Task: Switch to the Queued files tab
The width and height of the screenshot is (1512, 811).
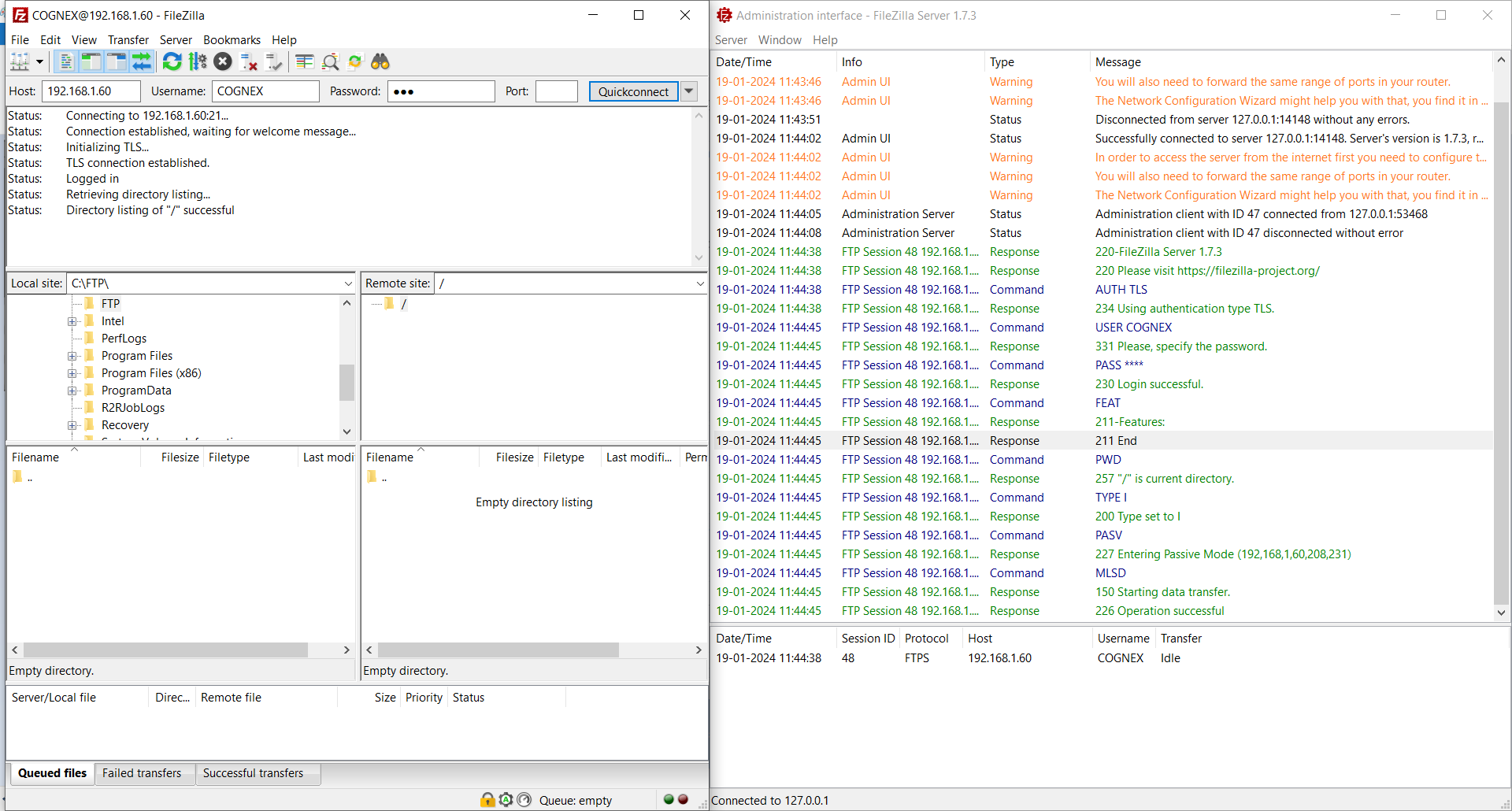Action: (52, 773)
